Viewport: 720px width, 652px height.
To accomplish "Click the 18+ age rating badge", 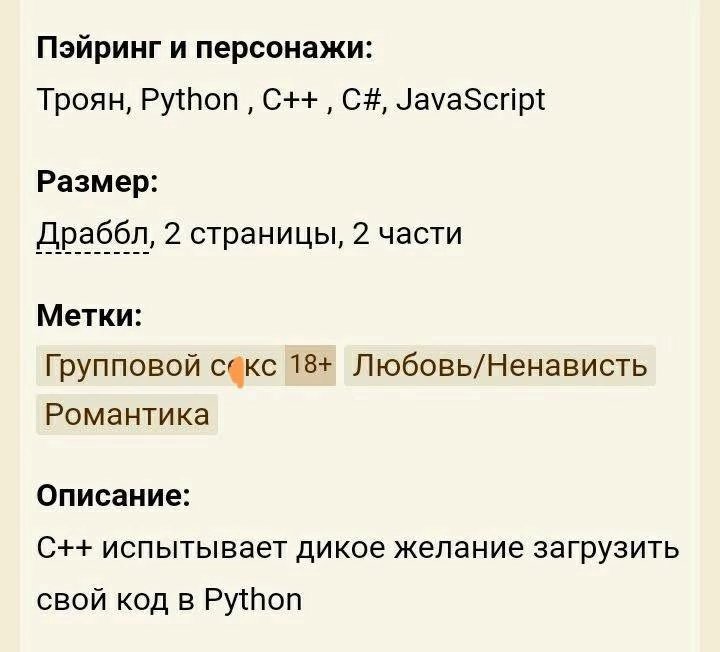I will pyautogui.click(x=310, y=366).
